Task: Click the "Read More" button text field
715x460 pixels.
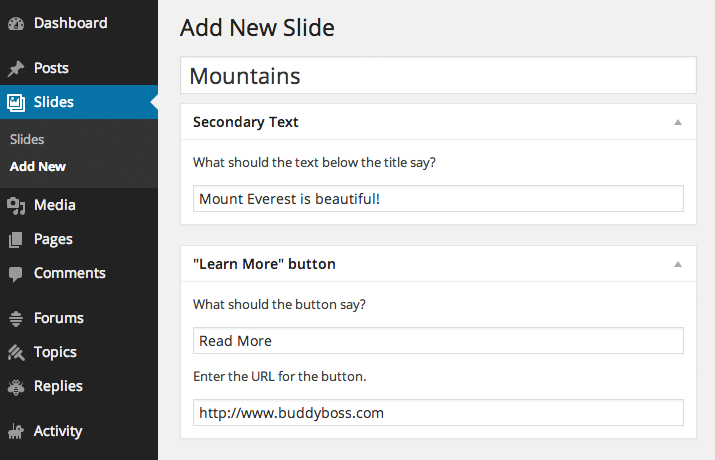Action: 438,340
